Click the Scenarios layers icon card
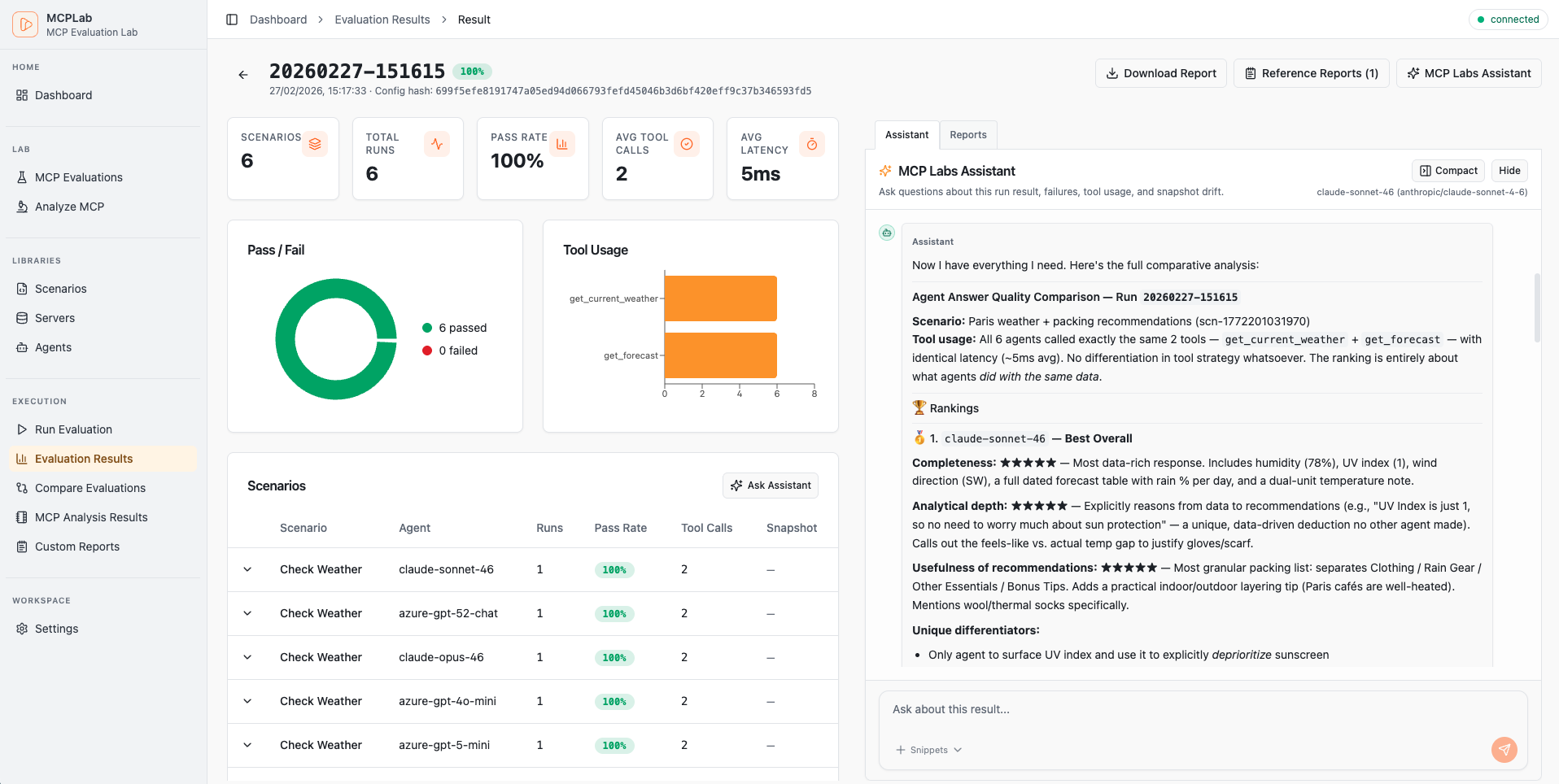Image resolution: width=1559 pixels, height=784 pixels. 315,144
